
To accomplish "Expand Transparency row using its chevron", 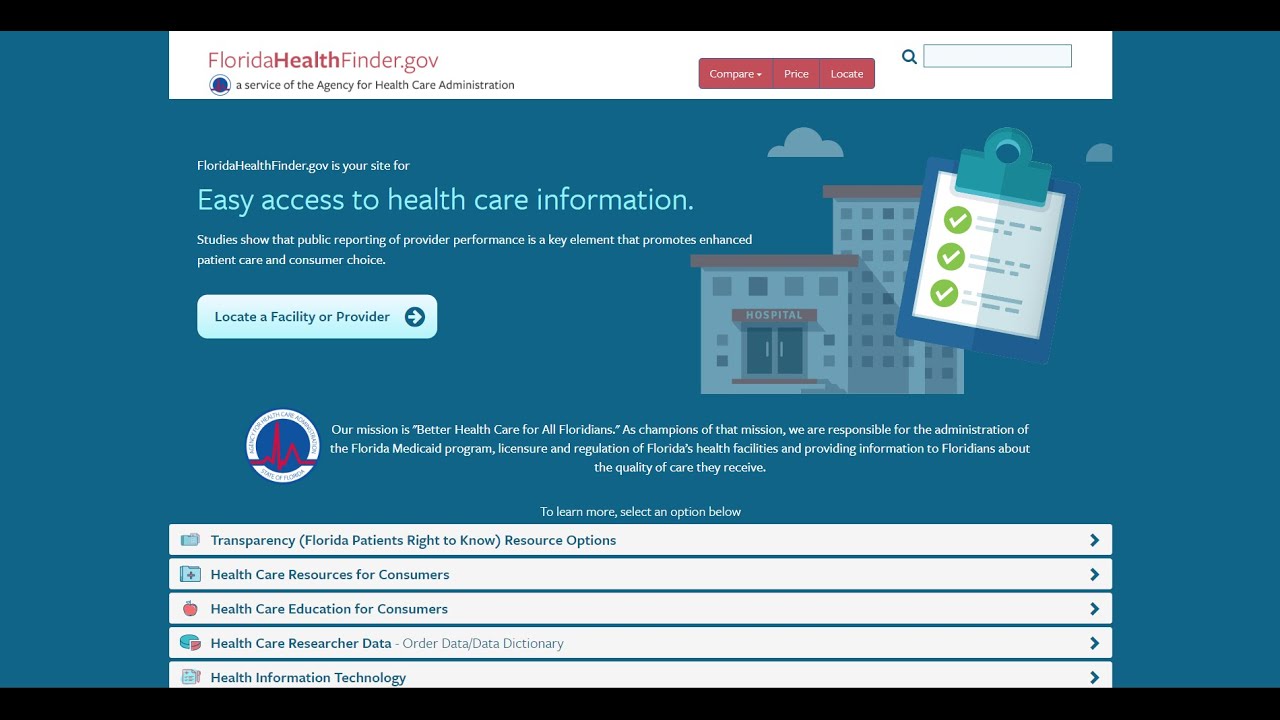I will tap(1094, 540).
